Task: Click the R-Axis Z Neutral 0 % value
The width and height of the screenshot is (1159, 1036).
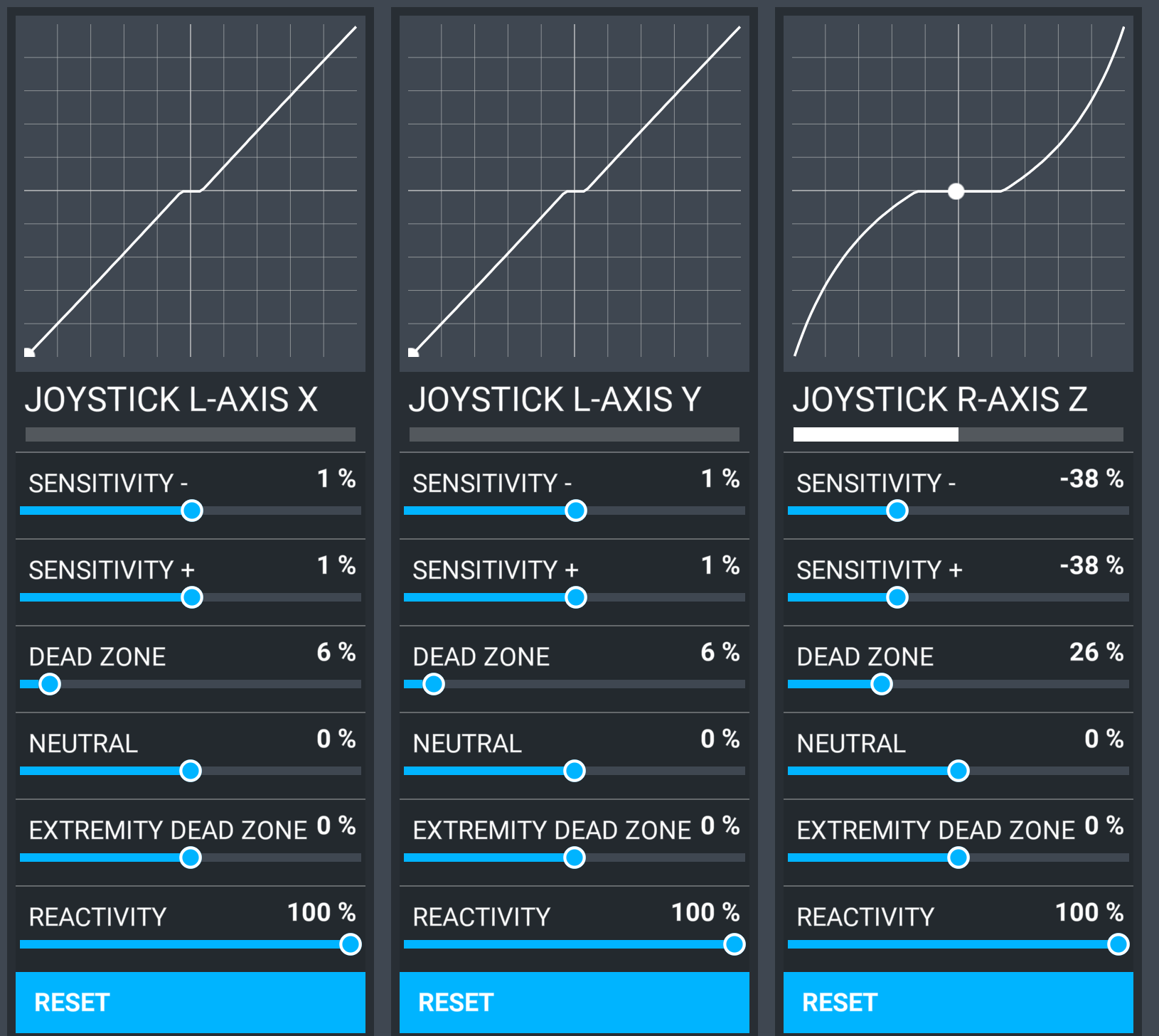Action: [1104, 739]
